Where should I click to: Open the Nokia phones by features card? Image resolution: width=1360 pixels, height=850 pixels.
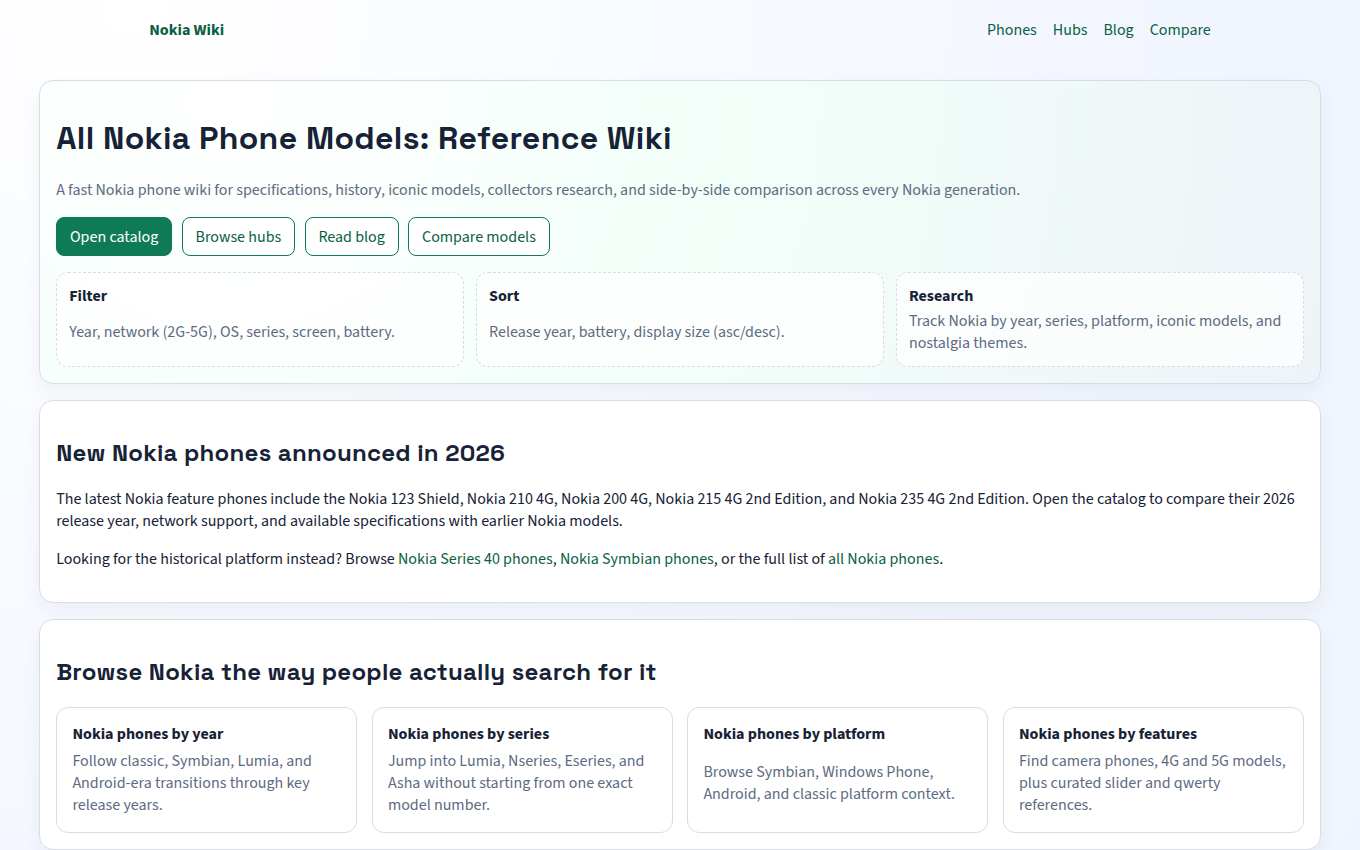point(1153,770)
